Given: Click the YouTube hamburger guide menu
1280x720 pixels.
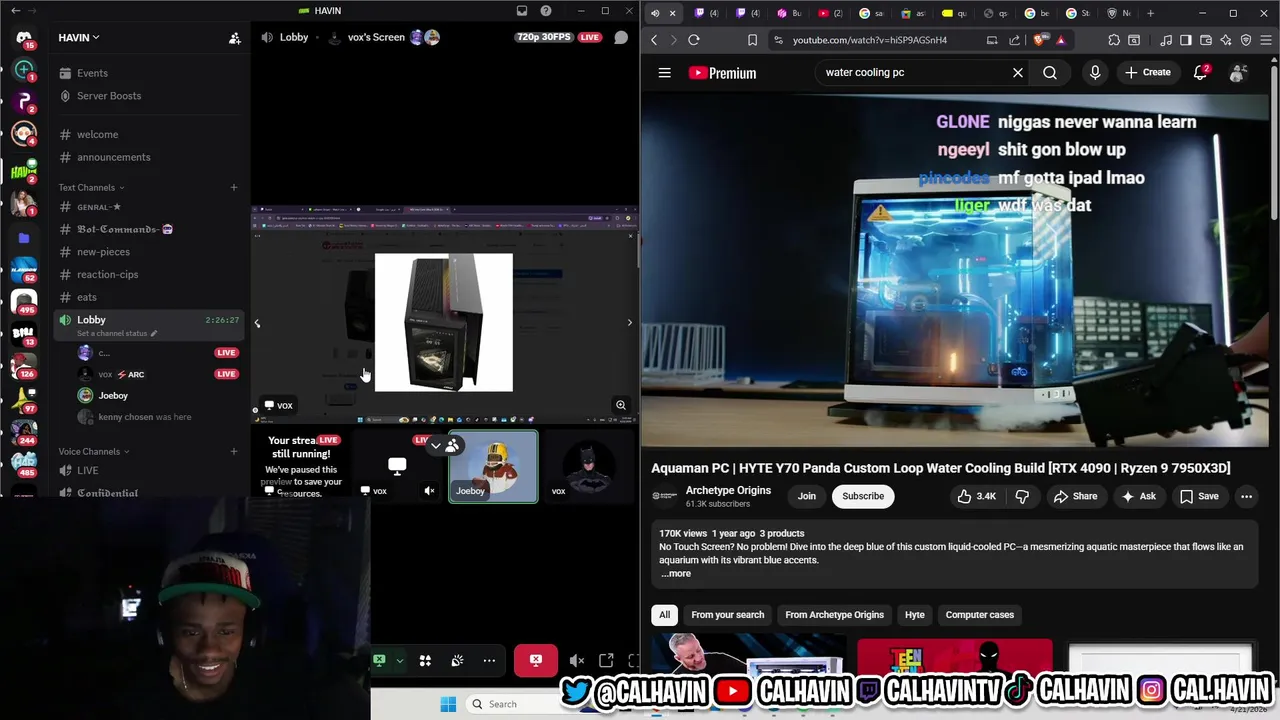Looking at the screenshot, I should click(664, 72).
